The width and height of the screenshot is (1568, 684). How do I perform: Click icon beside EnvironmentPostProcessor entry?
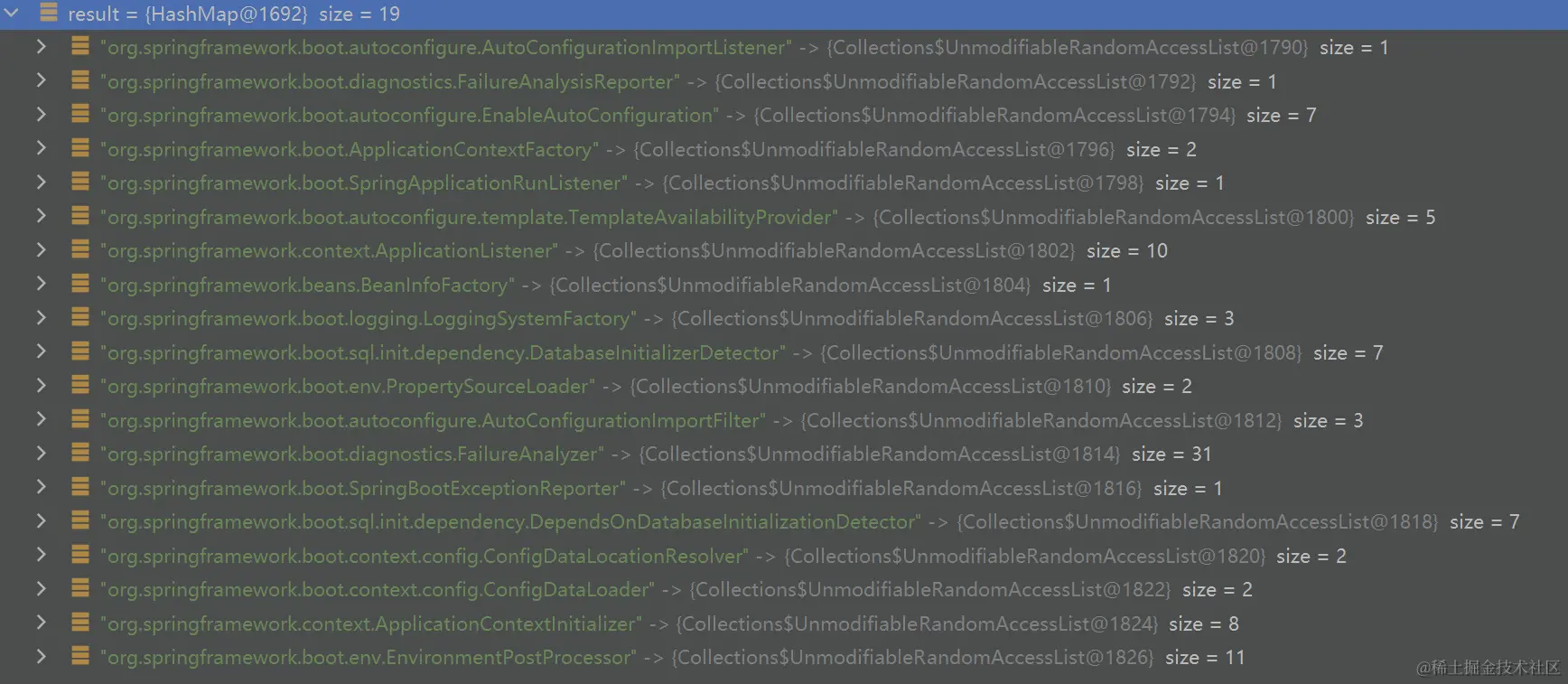pos(80,656)
